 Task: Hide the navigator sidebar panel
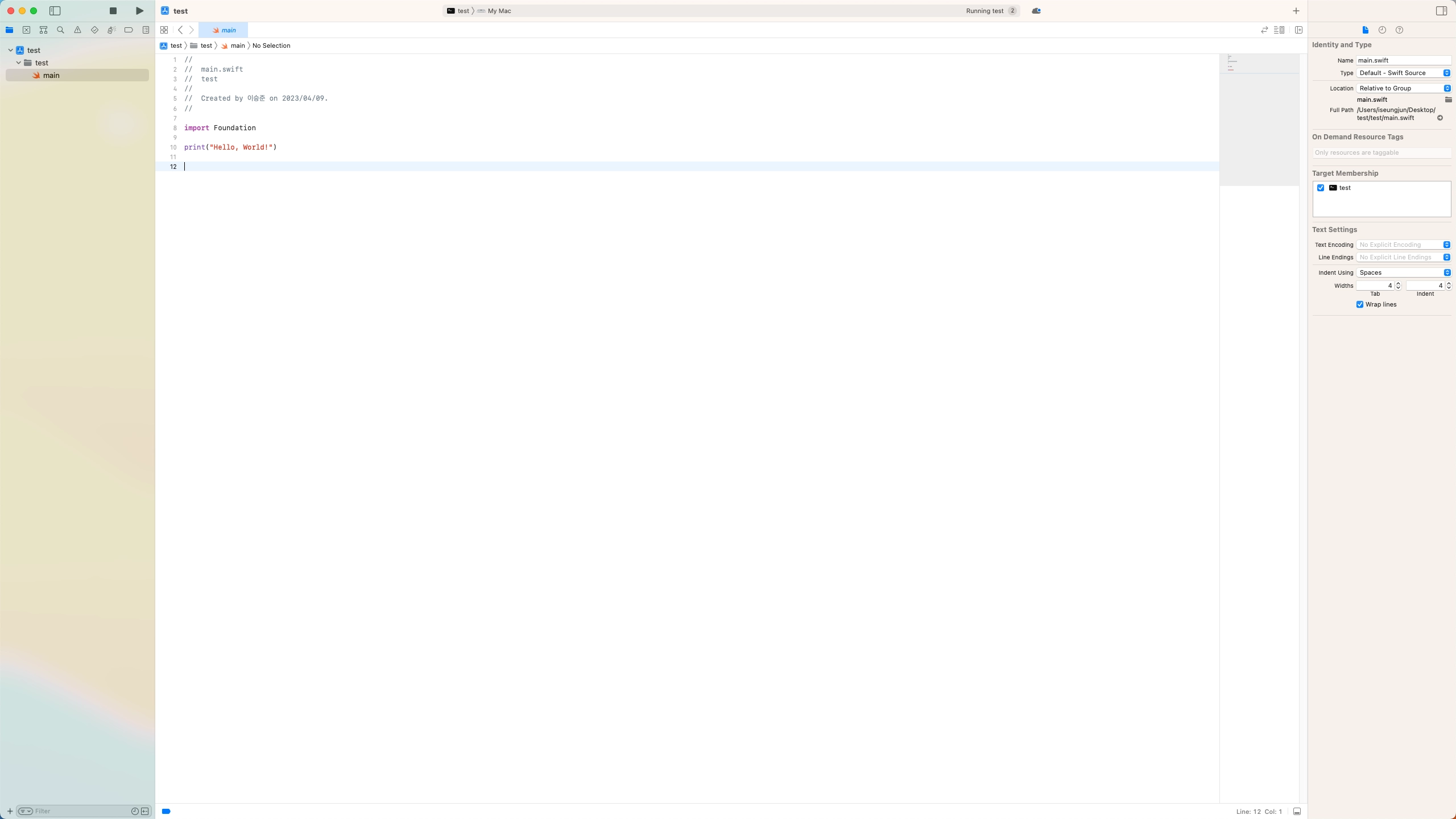55,11
